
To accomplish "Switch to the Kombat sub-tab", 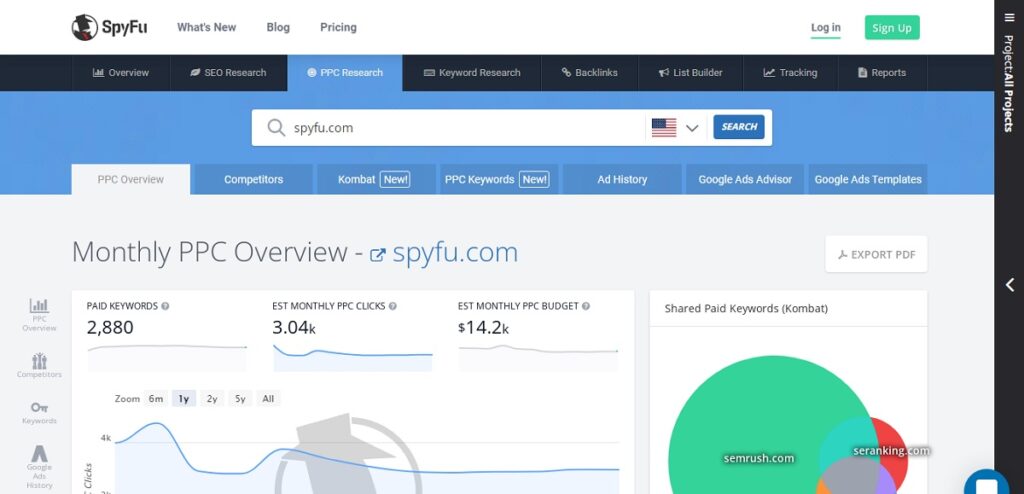I will (x=376, y=179).
